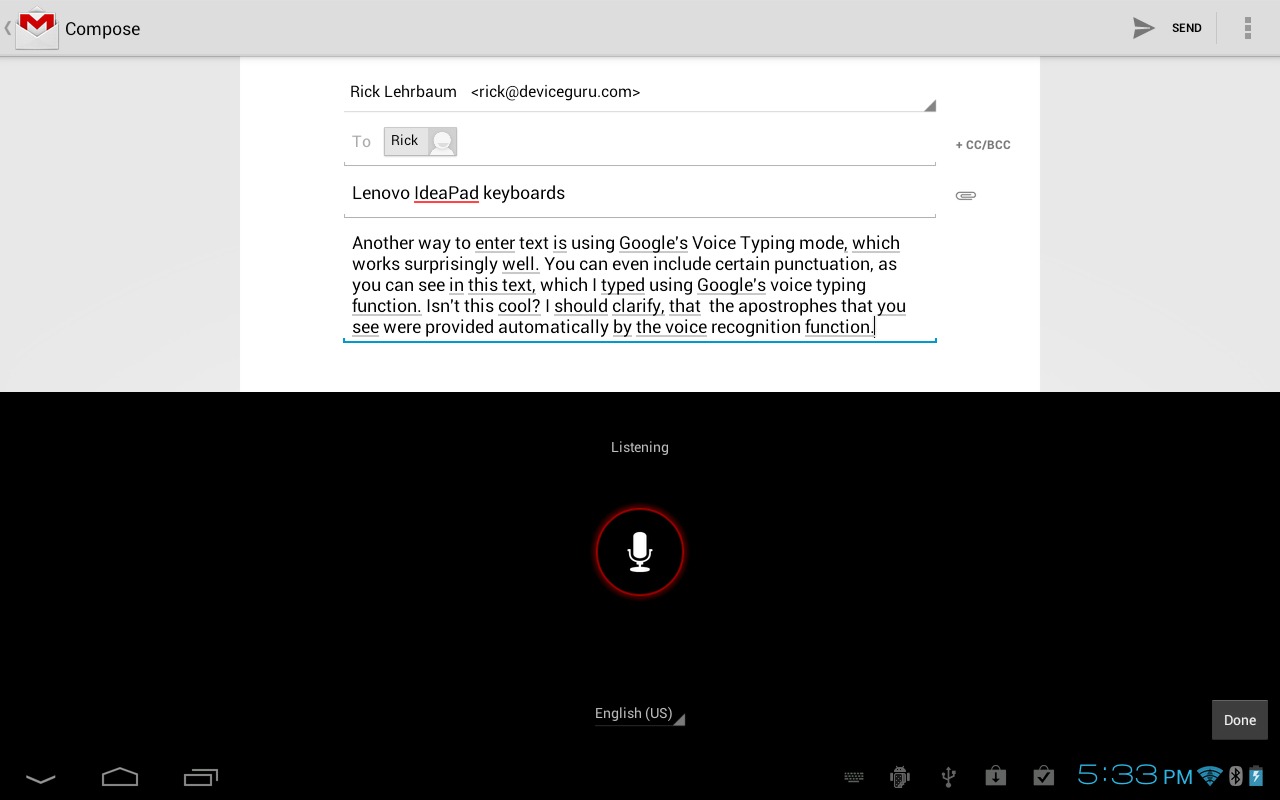Screen dimensions: 1280x800
Task: Send the email with the SEND button
Action: [1167, 28]
